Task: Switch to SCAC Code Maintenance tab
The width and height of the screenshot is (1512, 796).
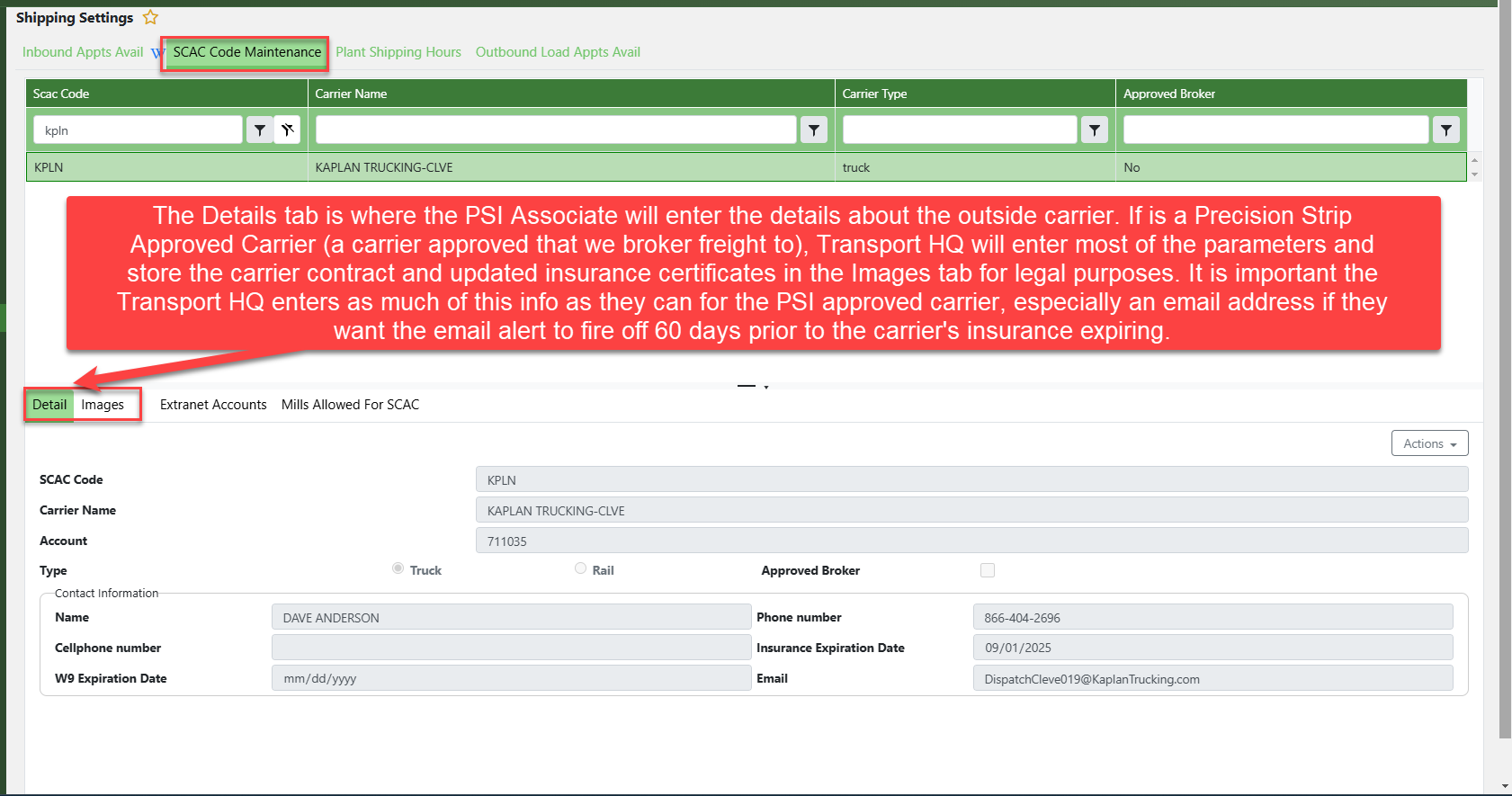Action: tap(246, 52)
